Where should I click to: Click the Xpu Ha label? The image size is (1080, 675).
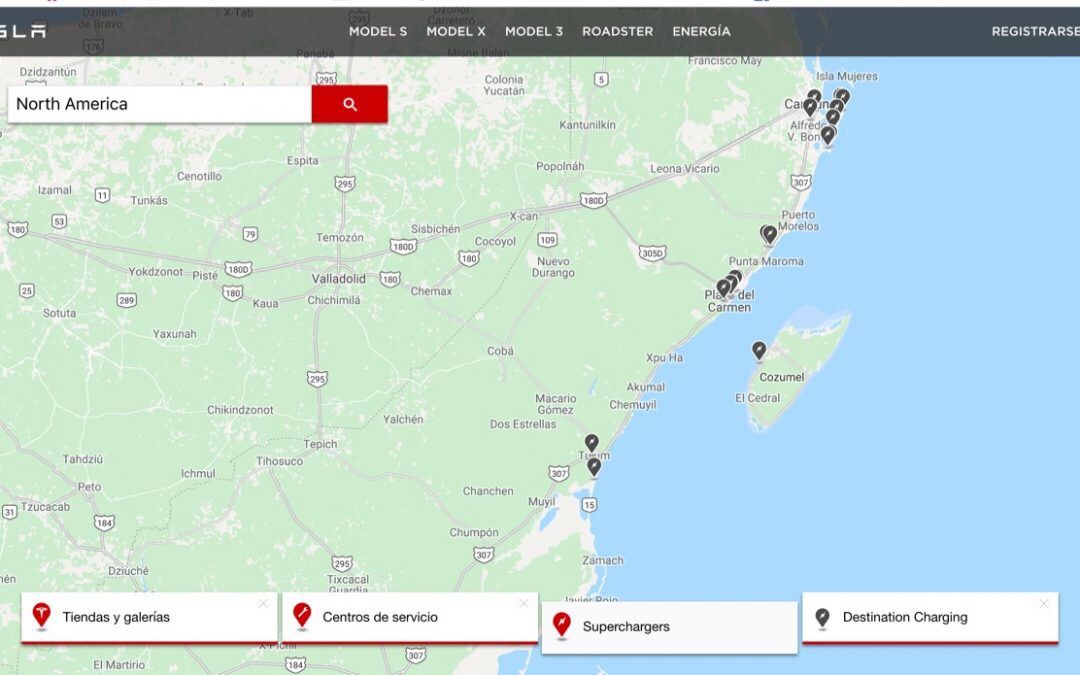pos(664,358)
